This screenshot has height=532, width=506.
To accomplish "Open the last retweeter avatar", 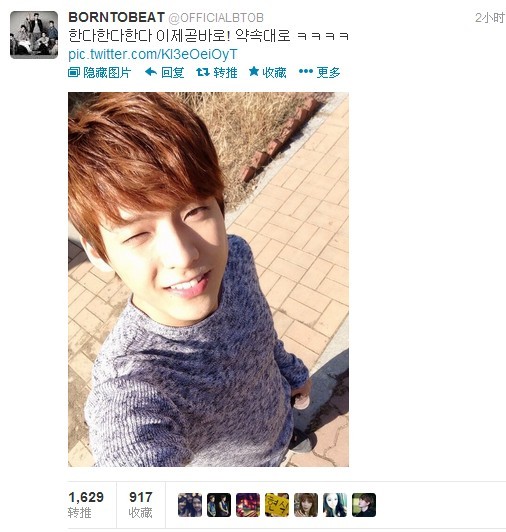I will point(364,505).
